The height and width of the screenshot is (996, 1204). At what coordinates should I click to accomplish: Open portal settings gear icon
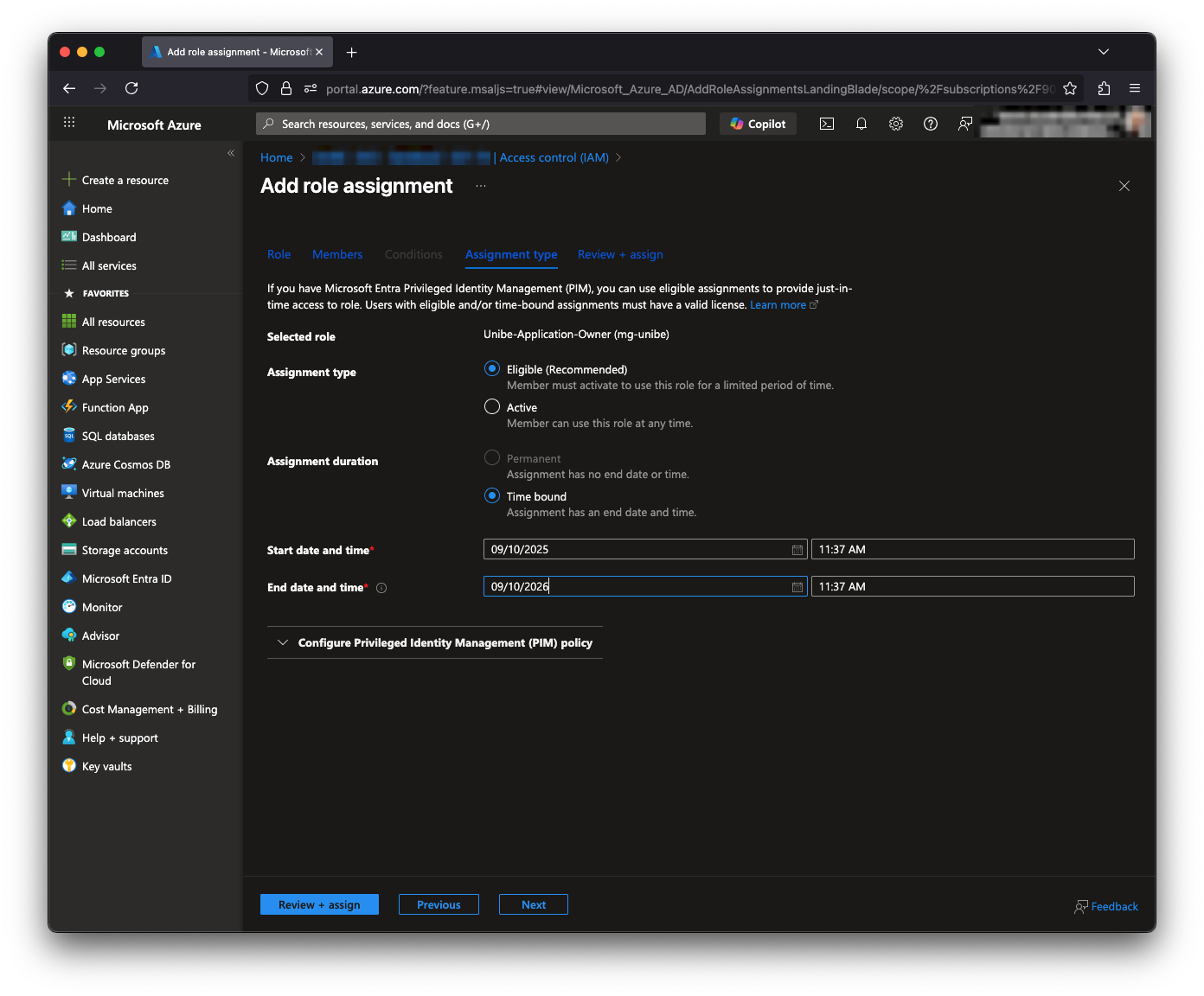(x=896, y=124)
